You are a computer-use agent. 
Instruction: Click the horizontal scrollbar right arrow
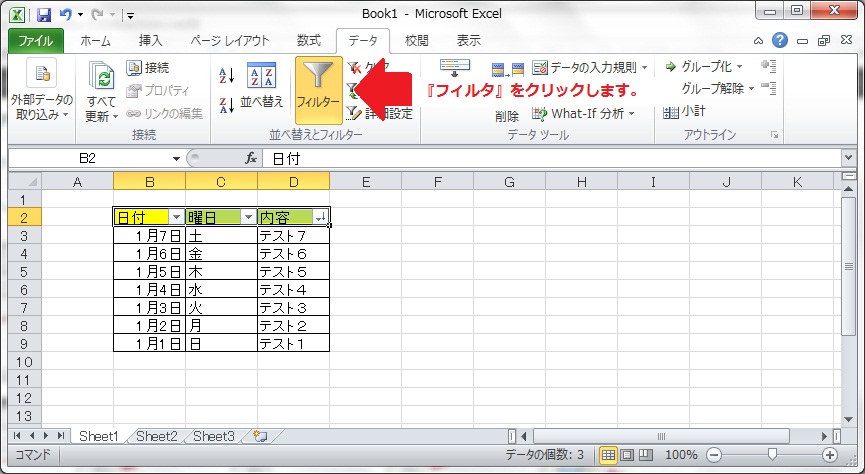click(x=825, y=436)
